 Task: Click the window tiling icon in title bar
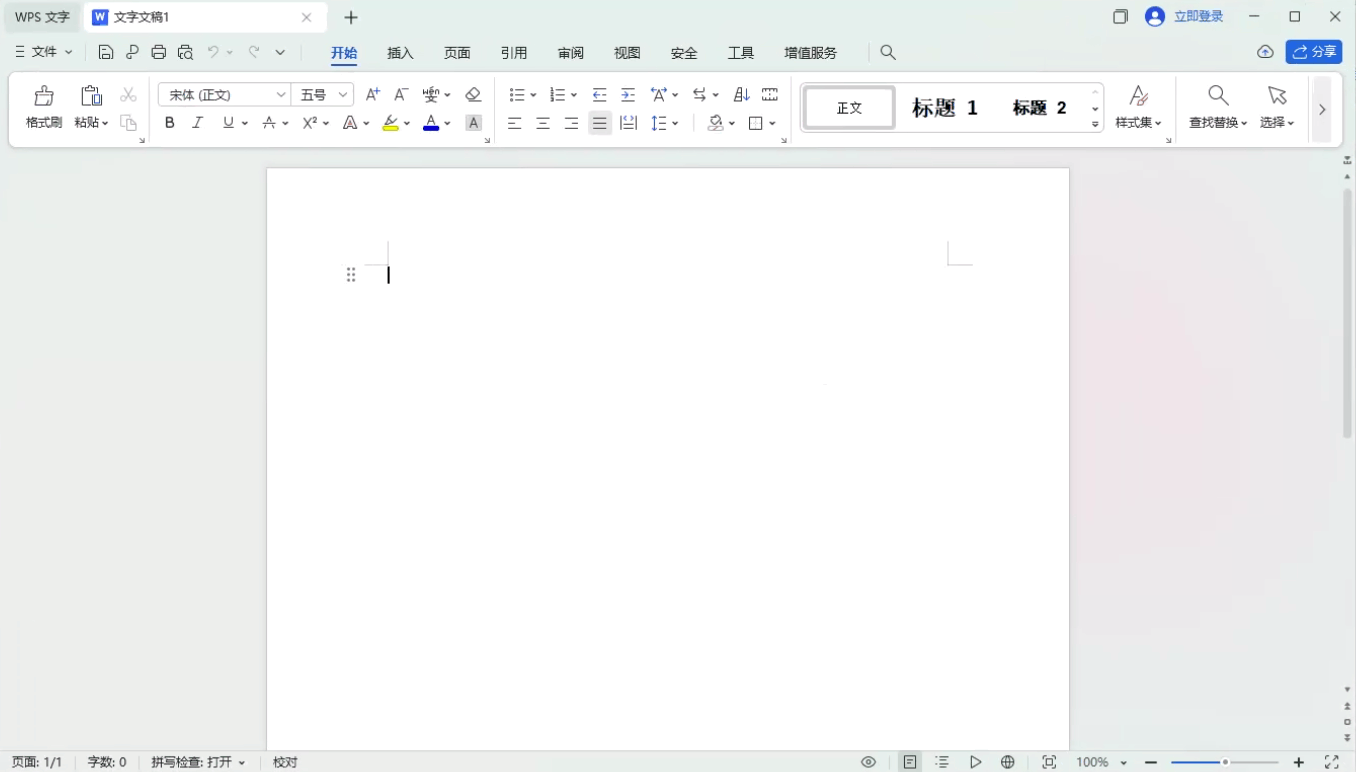pyautogui.click(x=1120, y=17)
